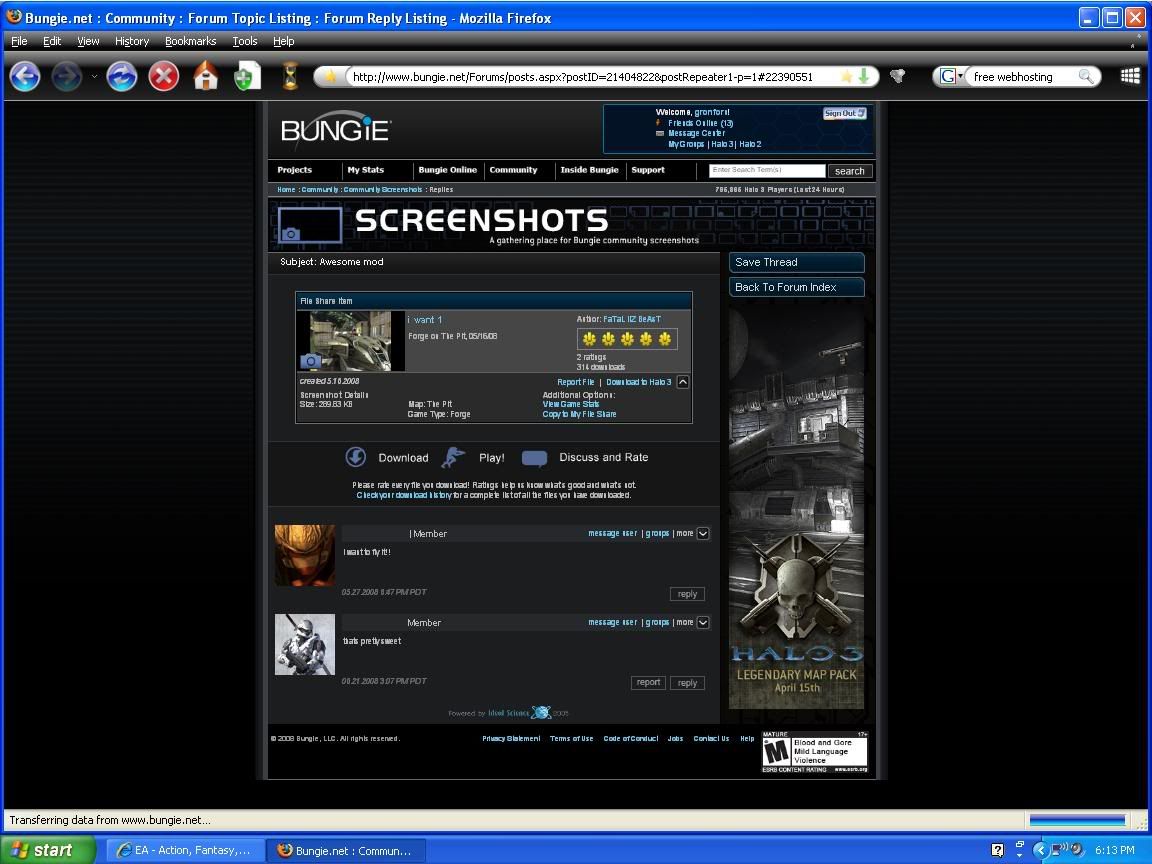Click Back To Forum Index button
Viewport: 1152px width, 864px height.
(796, 287)
